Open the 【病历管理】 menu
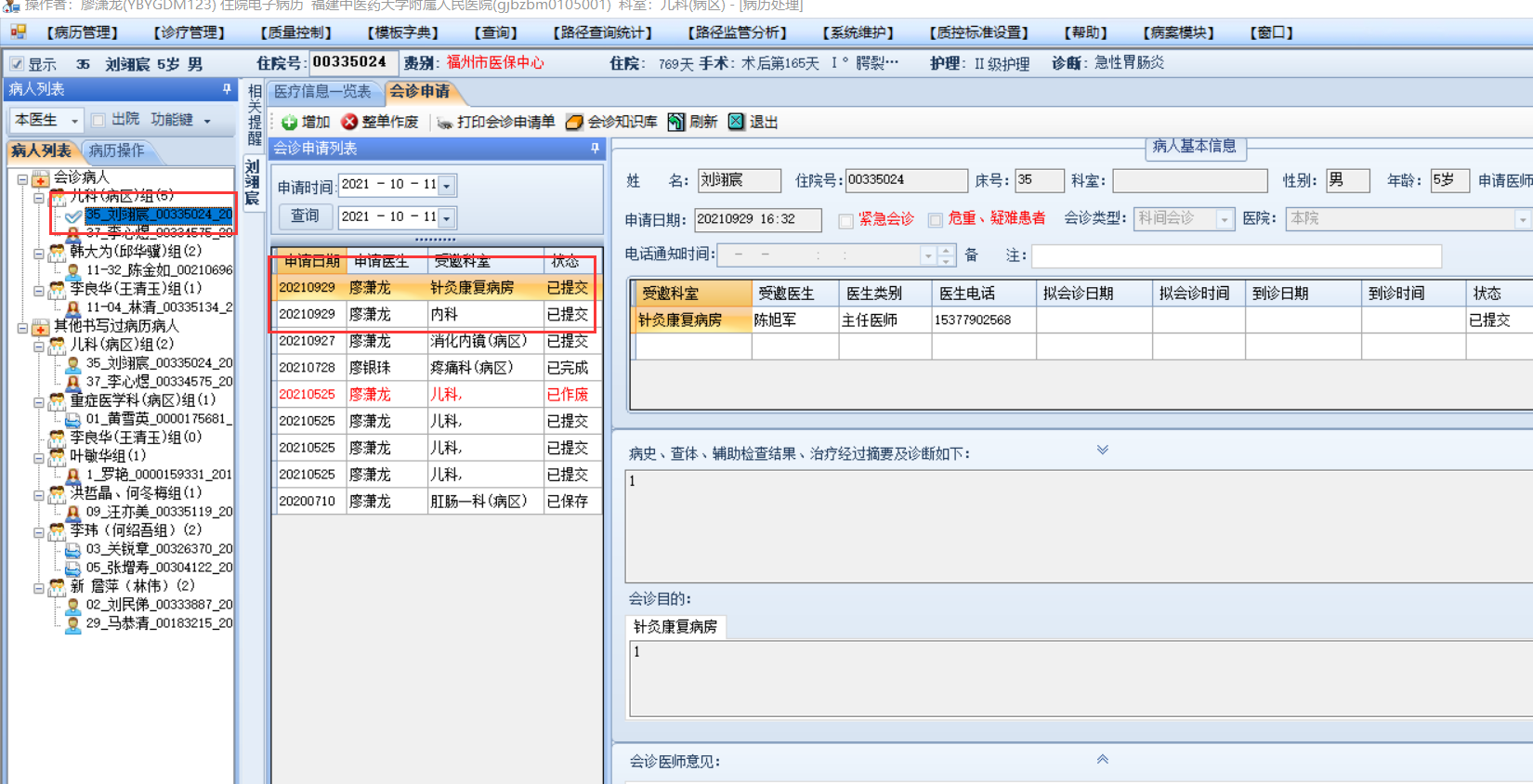This screenshot has width=1533, height=784. (83, 33)
